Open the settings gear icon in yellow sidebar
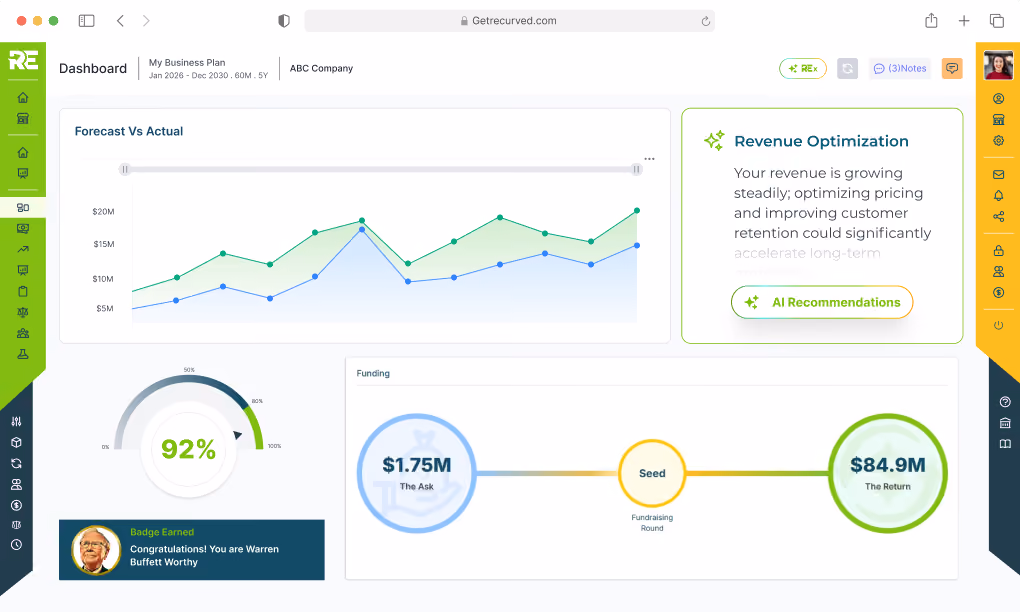Viewport: 1020px width, 612px height. click(999, 140)
